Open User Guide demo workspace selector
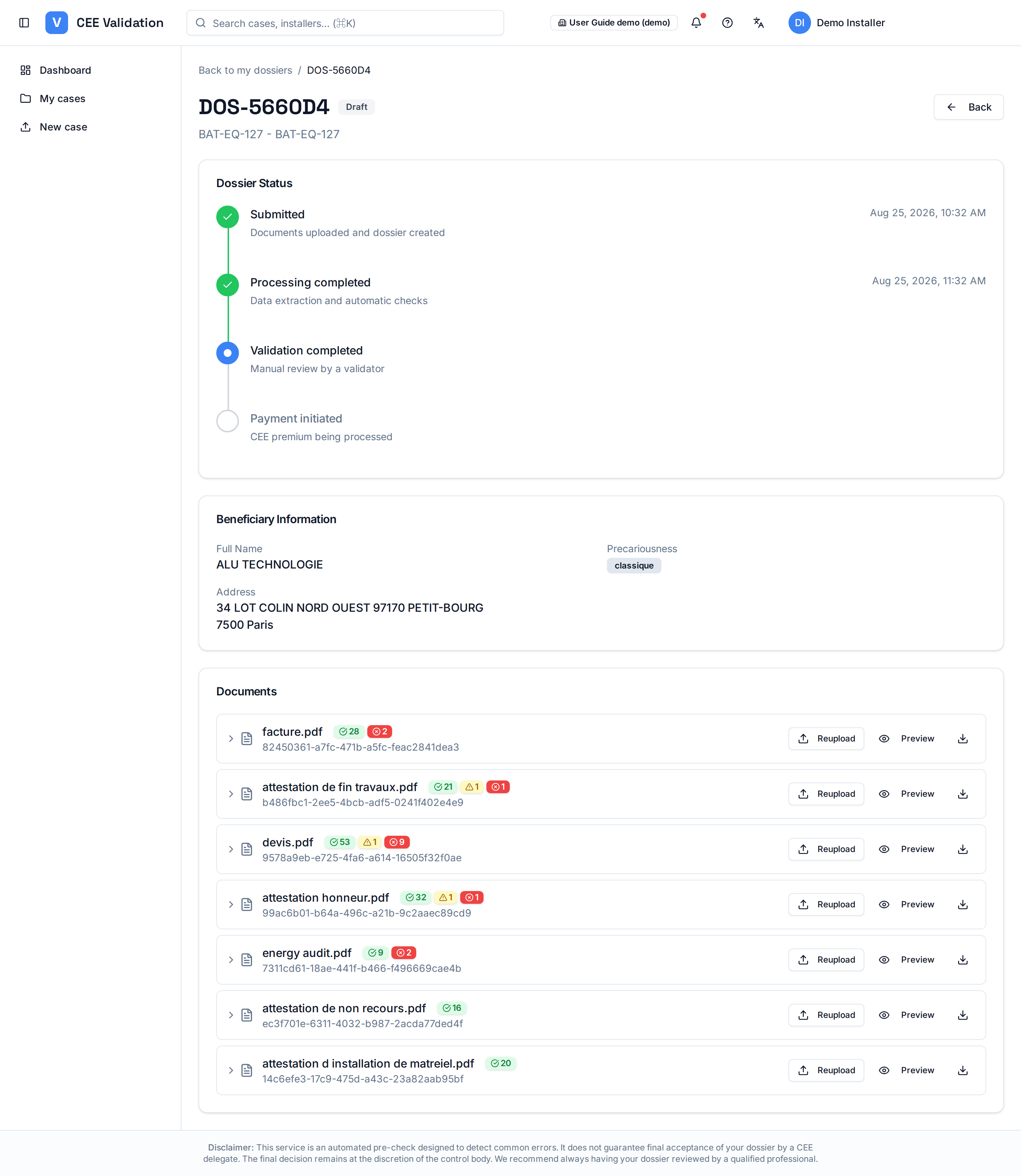Viewport: 1021px width, 1176px height. coord(614,23)
